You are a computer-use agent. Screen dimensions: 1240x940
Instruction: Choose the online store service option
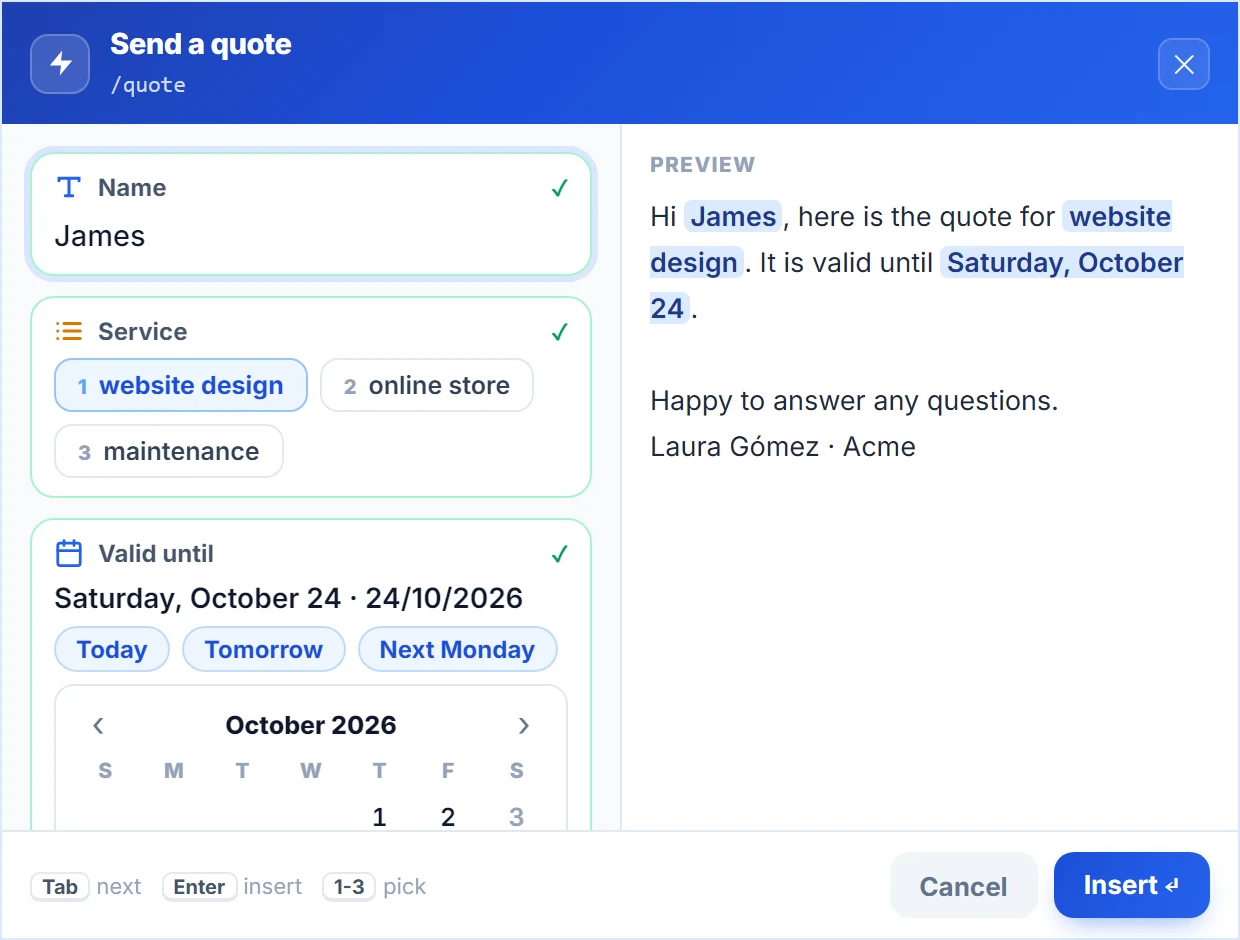pos(427,385)
